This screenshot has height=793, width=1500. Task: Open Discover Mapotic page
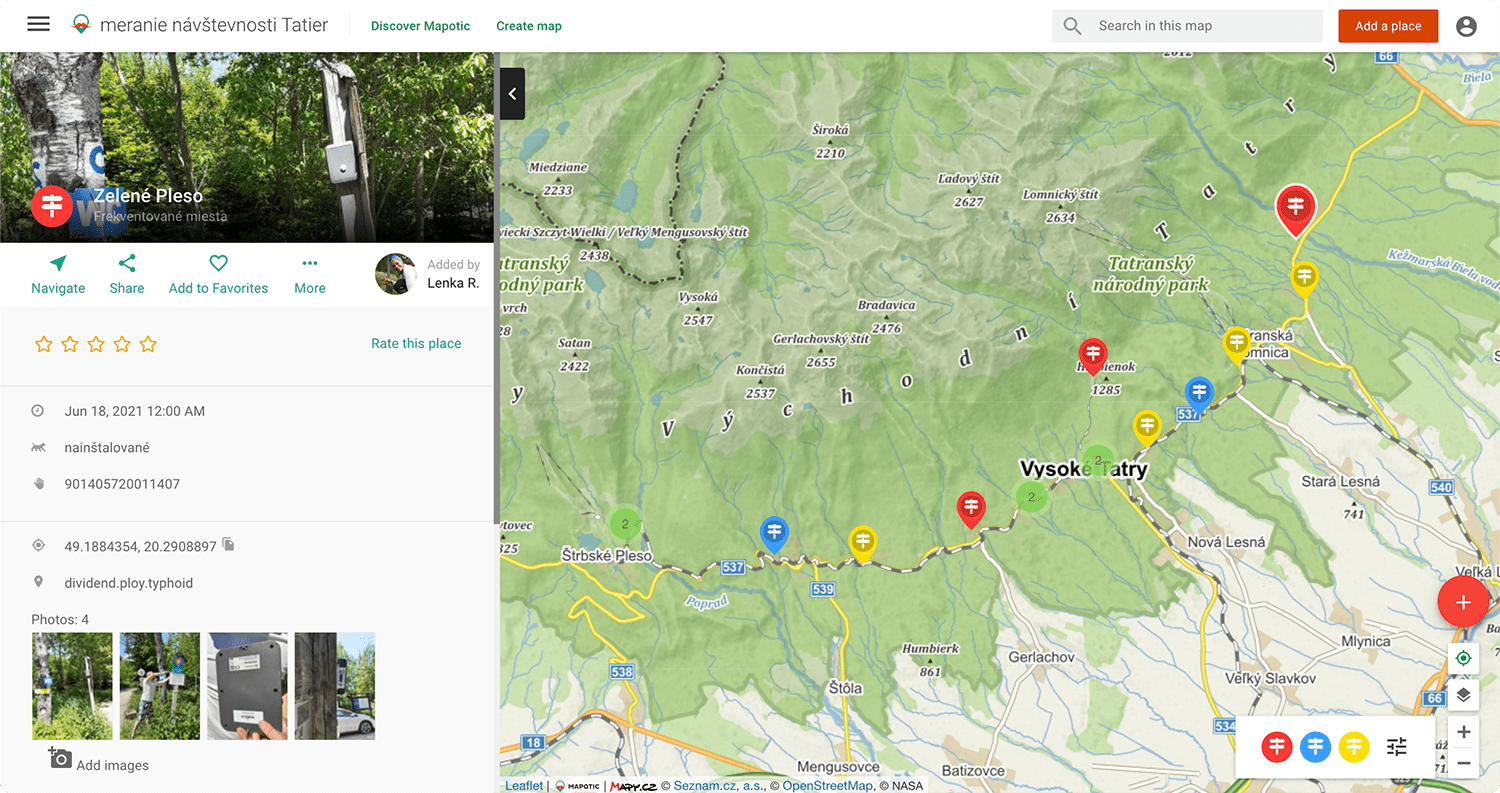click(420, 26)
